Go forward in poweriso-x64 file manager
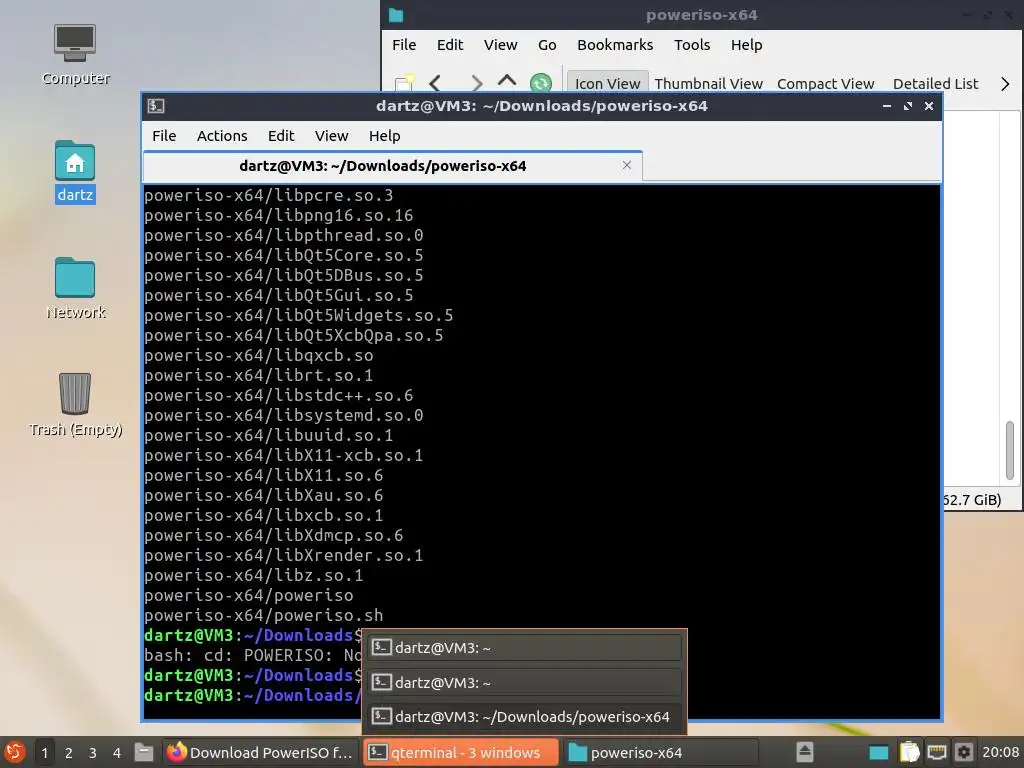The width and height of the screenshot is (1024, 768). click(x=476, y=83)
